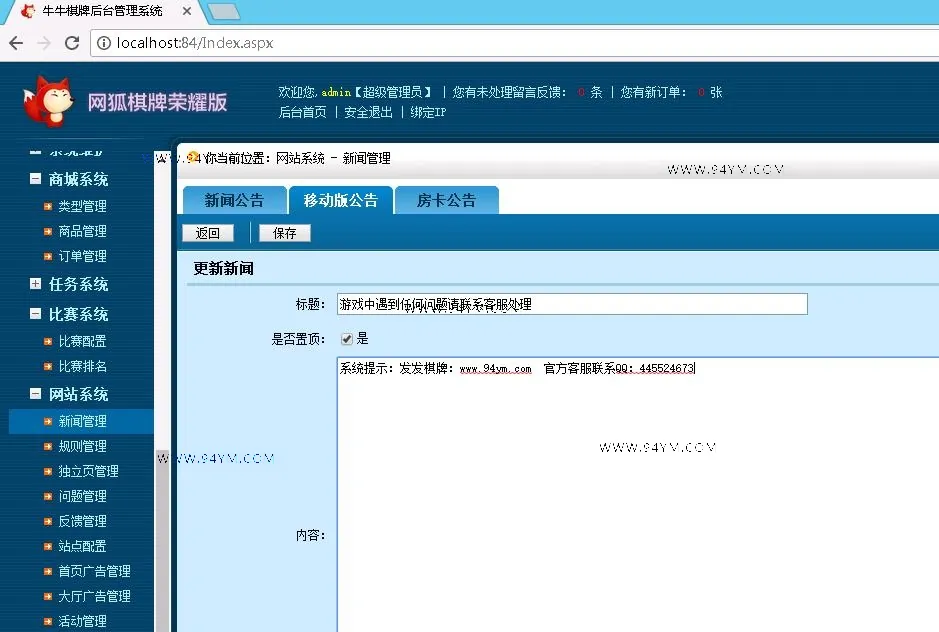The image size is (939, 632).
Task: Switch to the 新闻公告 tab
Action: point(234,200)
